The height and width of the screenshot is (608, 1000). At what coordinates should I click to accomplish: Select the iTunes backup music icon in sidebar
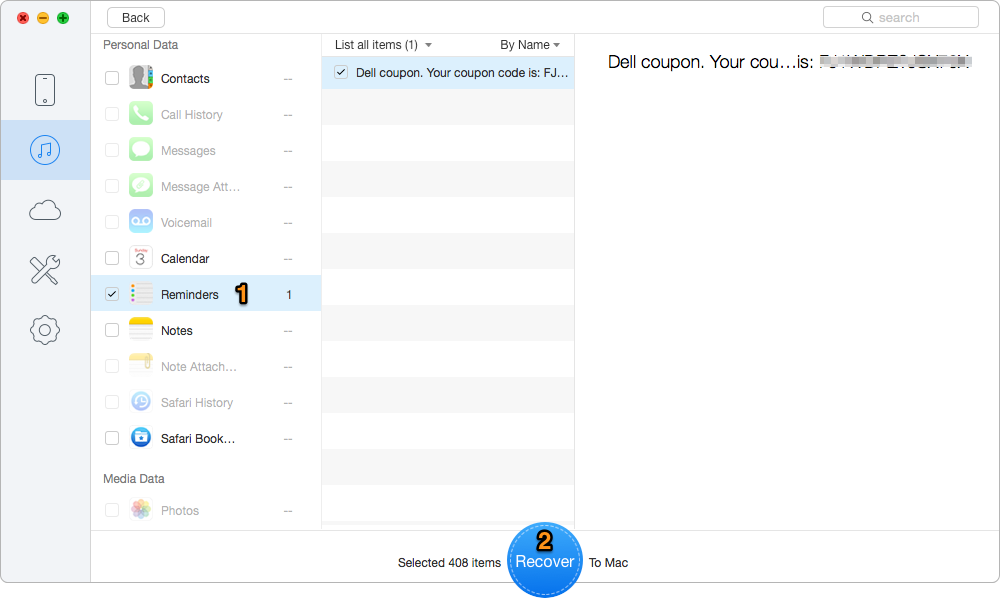point(45,150)
